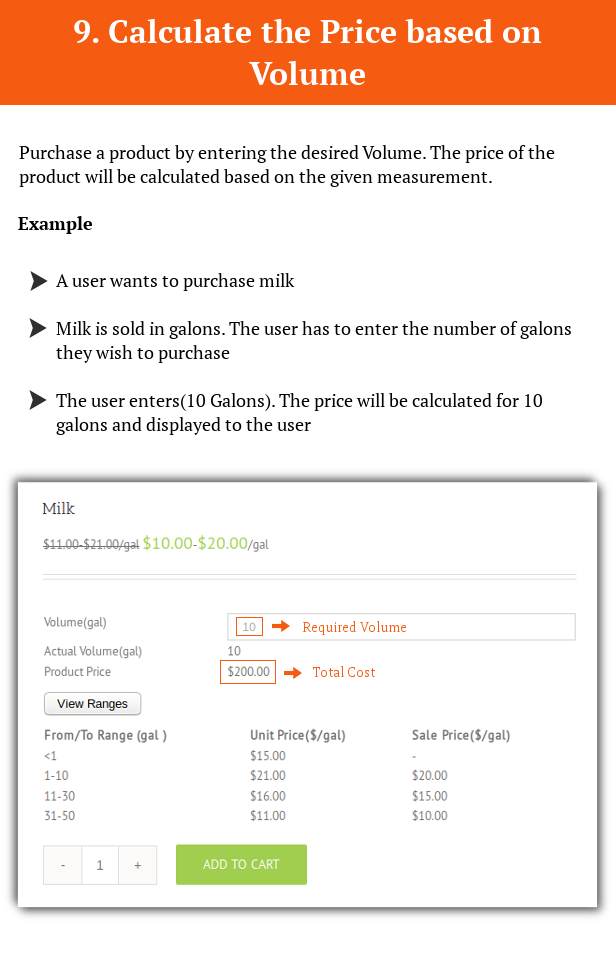Screen dimensions: 616x957
Task: Click the Milk product title
Action: (59, 508)
